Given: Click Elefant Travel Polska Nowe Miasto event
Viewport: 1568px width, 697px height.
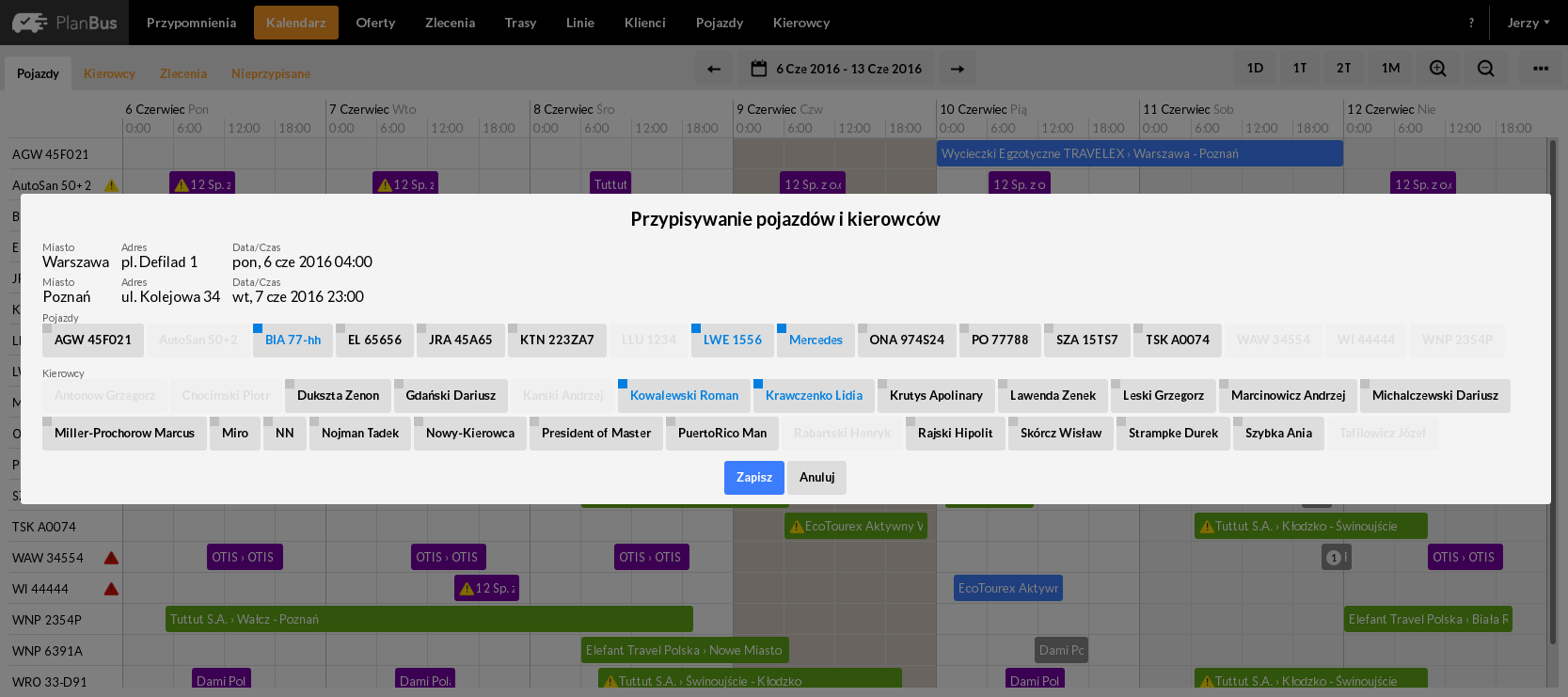Looking at the screenshot, I should pyautogui.click(x=685, y=650).
